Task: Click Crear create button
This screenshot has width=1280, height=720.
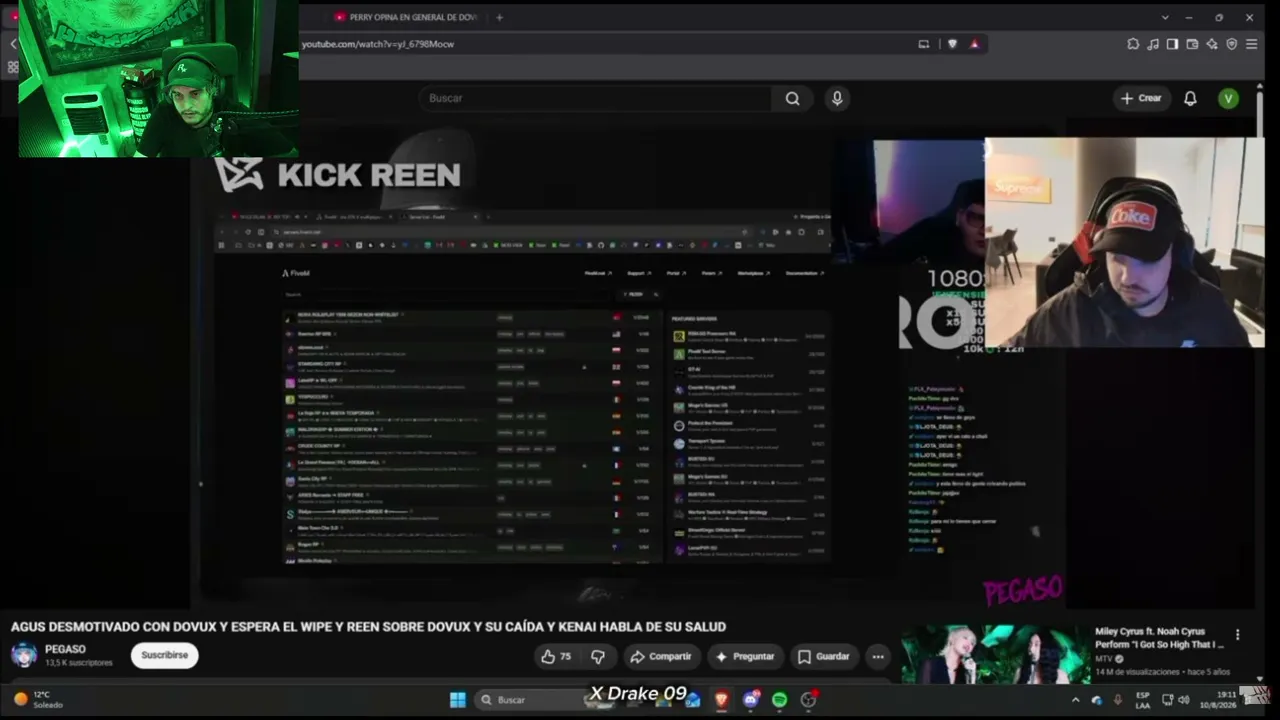Action: pyautogui.click(x=1141, y=98)
